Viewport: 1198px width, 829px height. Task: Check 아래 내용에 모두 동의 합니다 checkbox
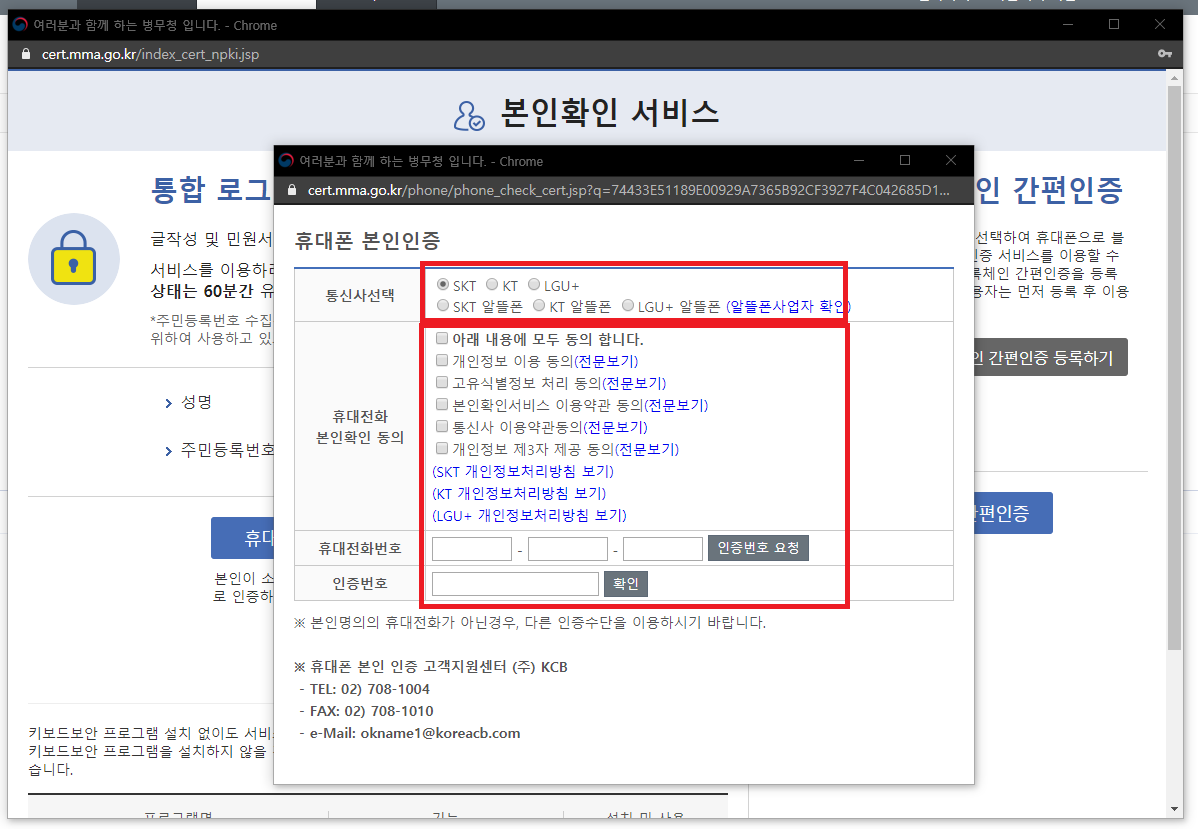click(442, 339)
